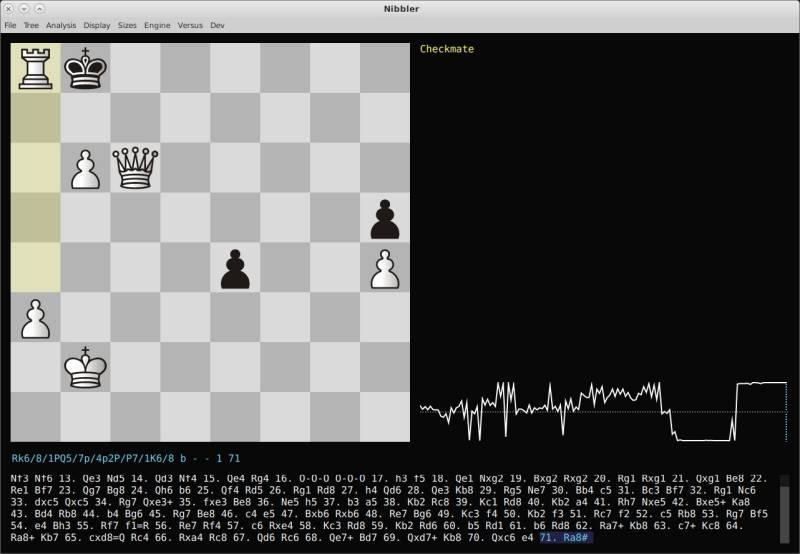Screen dimensions: 800x554
Task: Expand the Sizes menu
Action: [129, 25]
